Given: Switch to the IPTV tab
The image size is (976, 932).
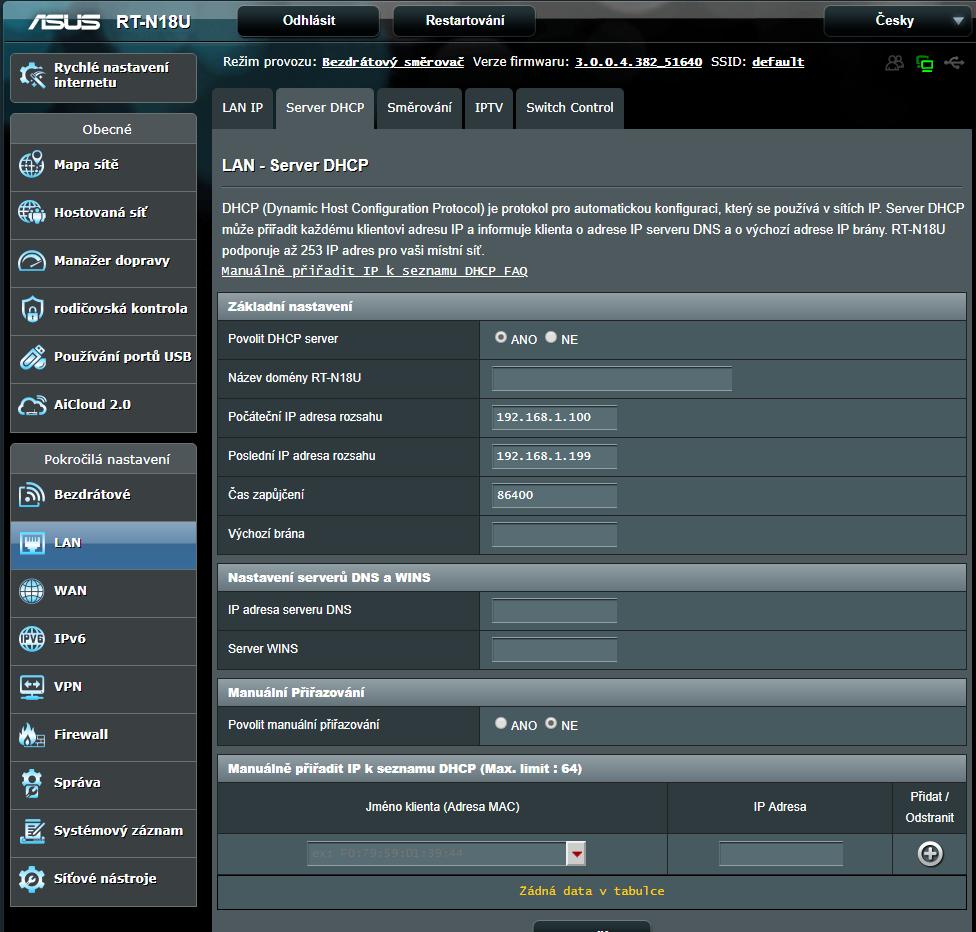Looking at the screenshot, I should (x=489, y=108).
